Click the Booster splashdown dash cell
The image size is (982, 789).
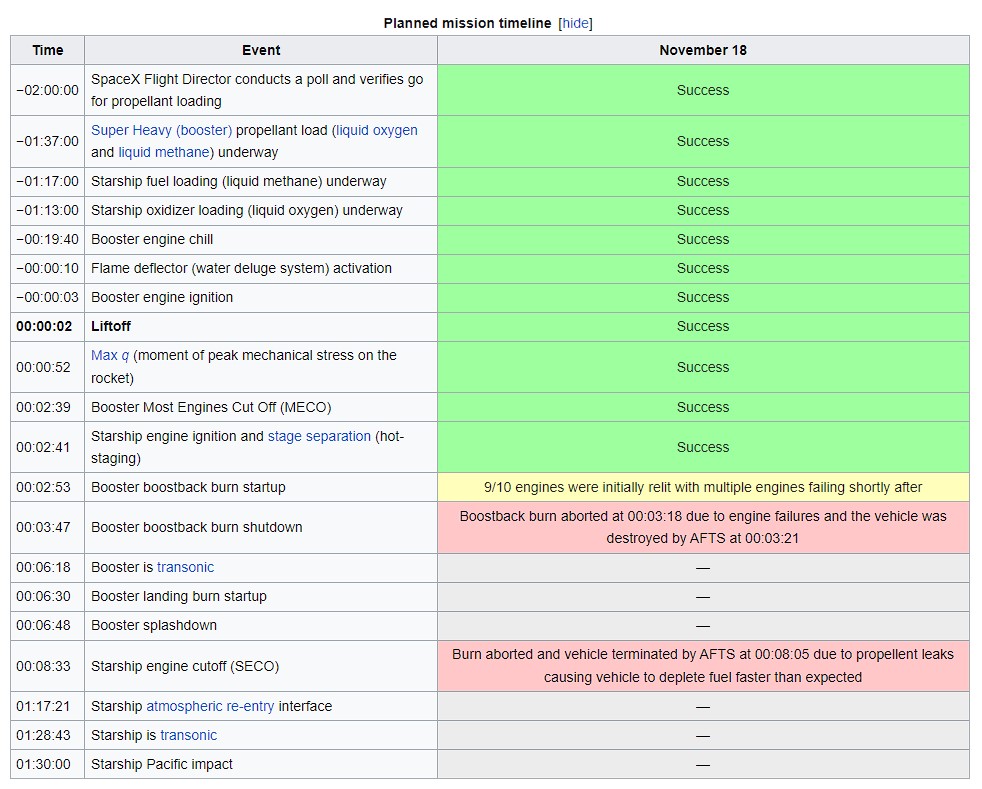pyautogui.click(x=703, y=626)
